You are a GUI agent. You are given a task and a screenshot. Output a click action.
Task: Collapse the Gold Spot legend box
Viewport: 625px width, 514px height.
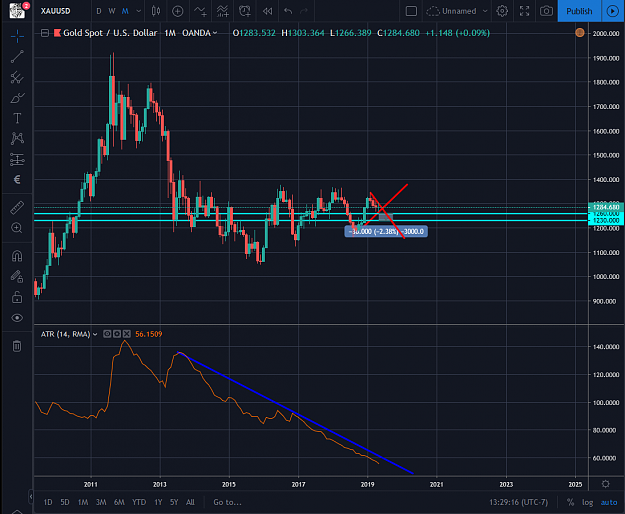click(45, 33)
